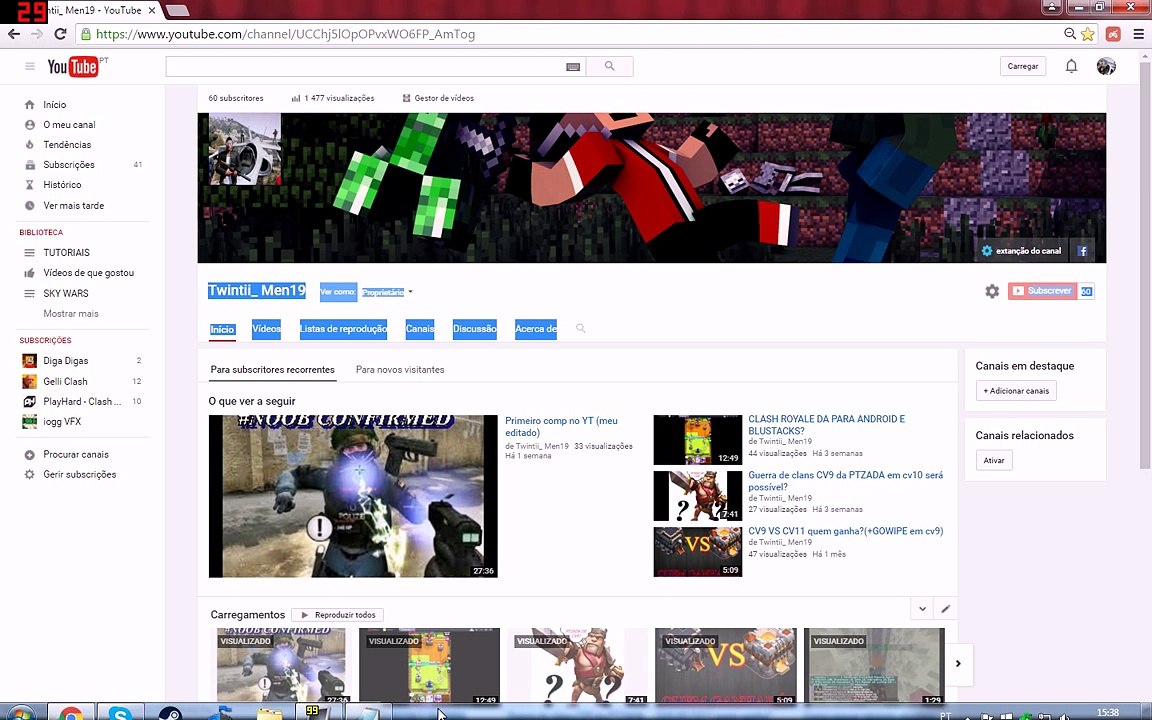Open PlayHard - Clash subscription
Screen dimensions: 1152x720
click(x=81, y=401)
